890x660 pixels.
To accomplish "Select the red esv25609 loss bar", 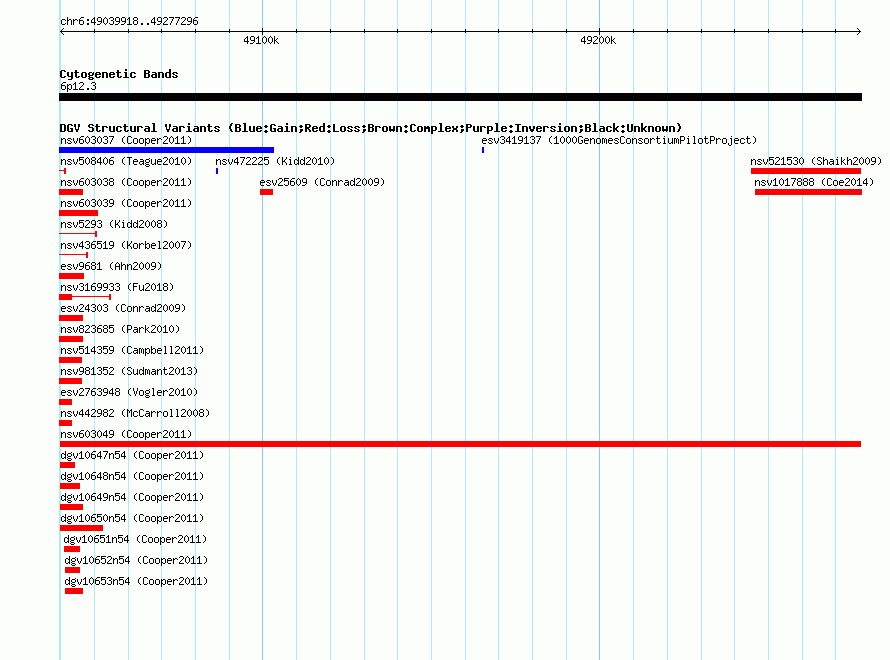I will point(267,192).
